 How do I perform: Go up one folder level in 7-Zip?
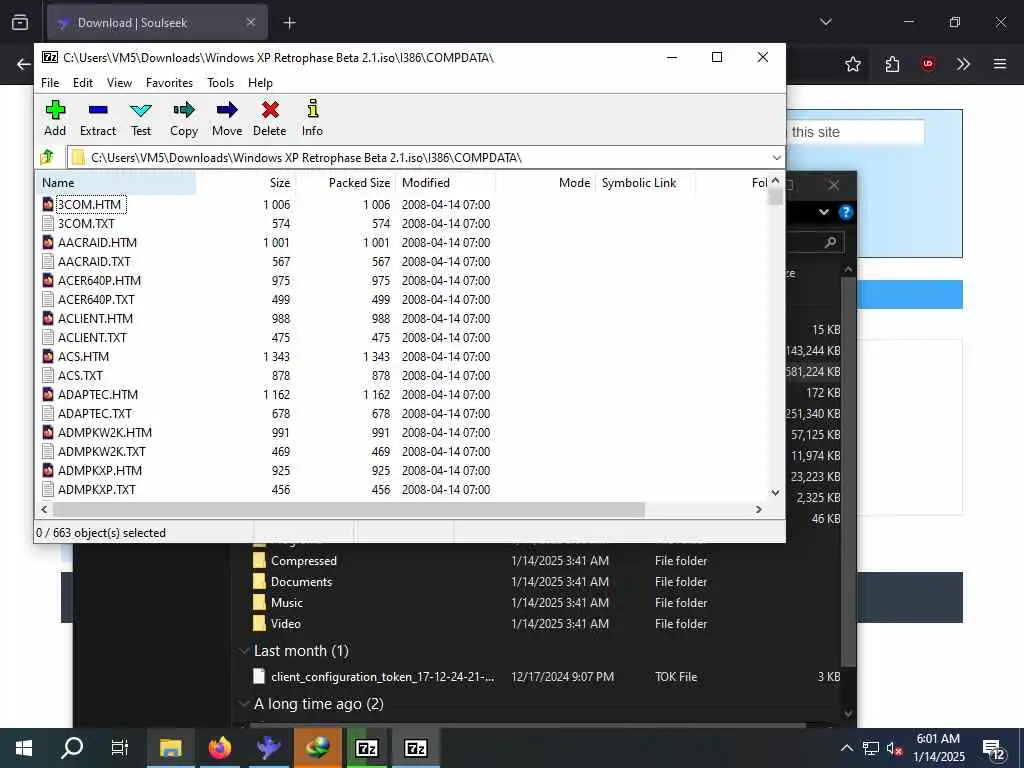tap(47, 157)
